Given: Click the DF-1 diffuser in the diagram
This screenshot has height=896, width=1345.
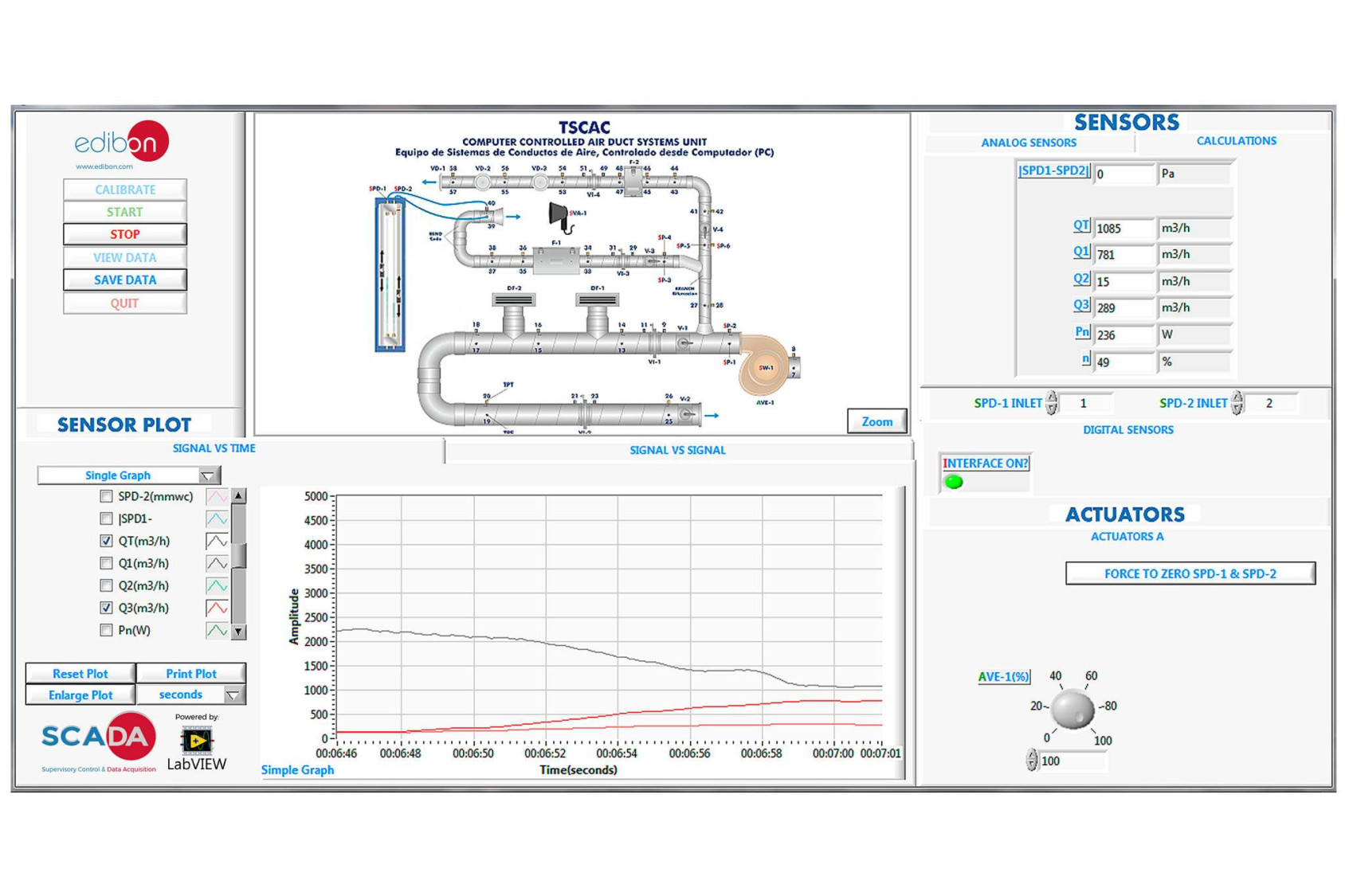Looking at the screenshot, I should pos(598,300).
